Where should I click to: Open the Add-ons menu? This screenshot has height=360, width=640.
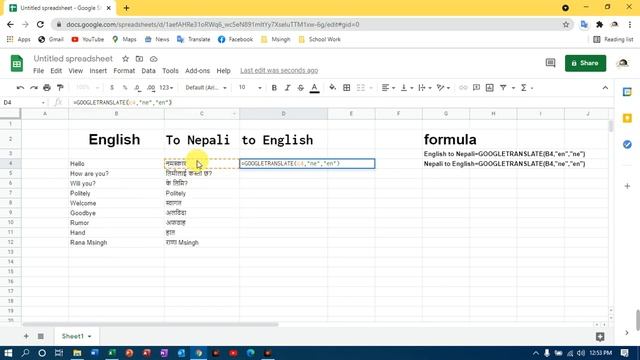(198, 71)
